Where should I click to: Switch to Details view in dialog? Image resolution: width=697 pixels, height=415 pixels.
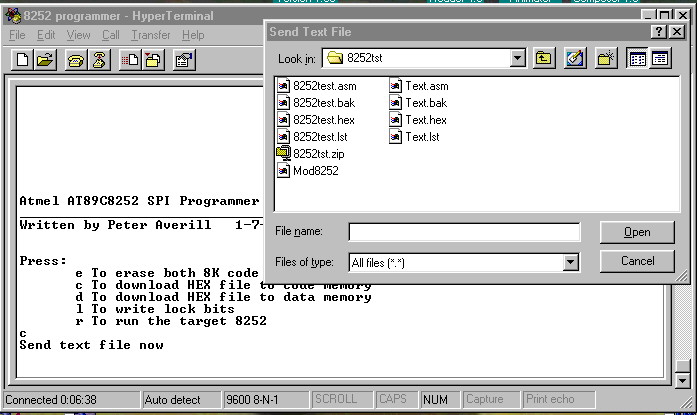point(660,58)
